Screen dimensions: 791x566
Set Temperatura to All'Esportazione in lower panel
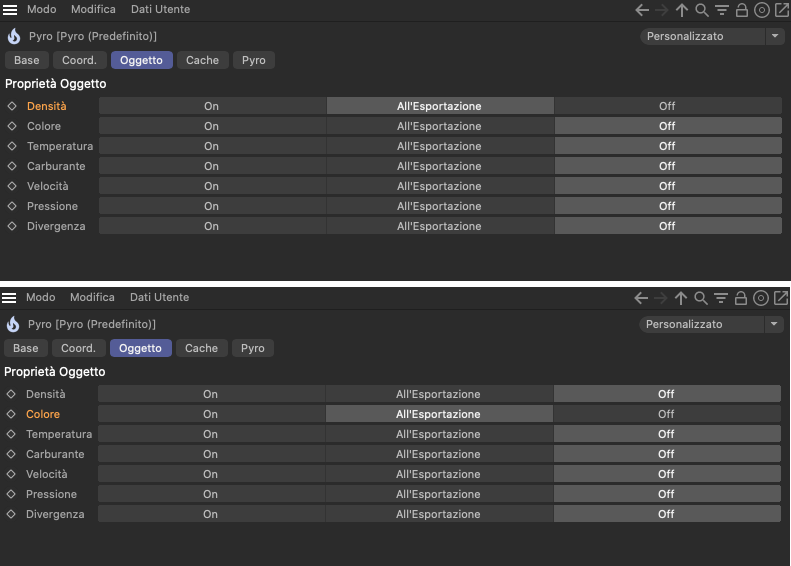[x=438, y=434]
